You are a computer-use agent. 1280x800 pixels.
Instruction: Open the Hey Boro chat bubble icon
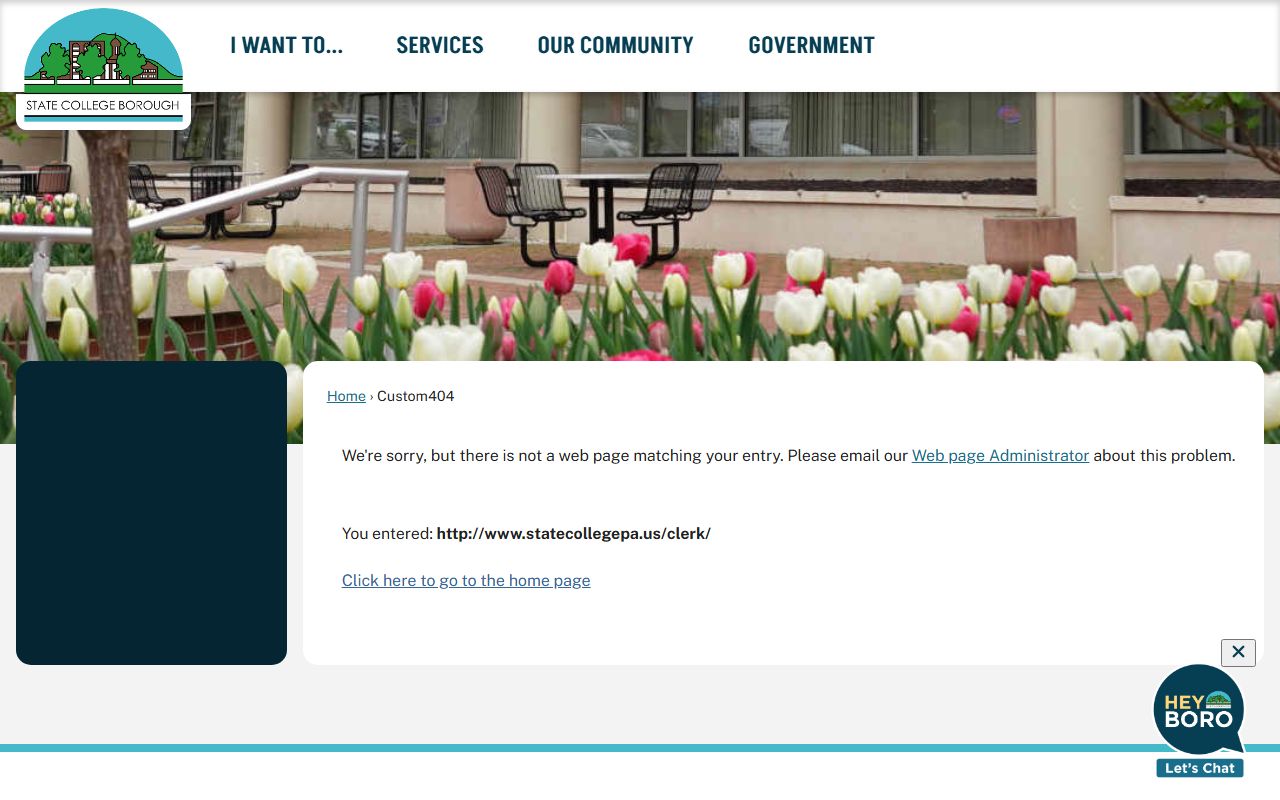pyautogui.click(x=1199, y=710)
